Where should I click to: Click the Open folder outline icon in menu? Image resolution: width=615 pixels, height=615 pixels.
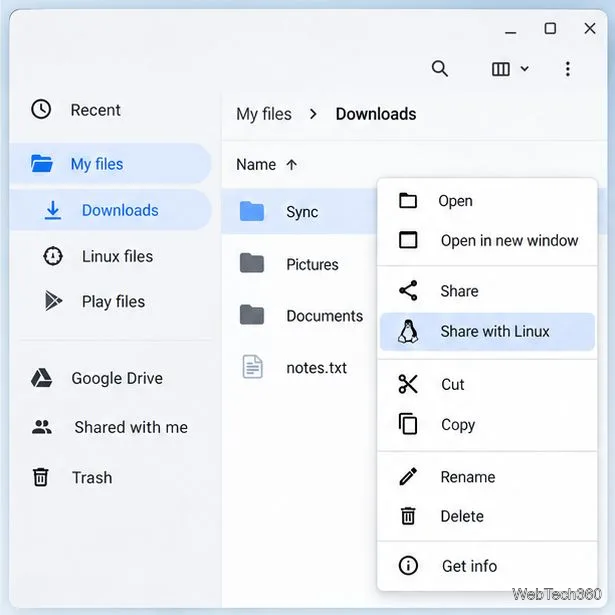click(x=408, y=200)
